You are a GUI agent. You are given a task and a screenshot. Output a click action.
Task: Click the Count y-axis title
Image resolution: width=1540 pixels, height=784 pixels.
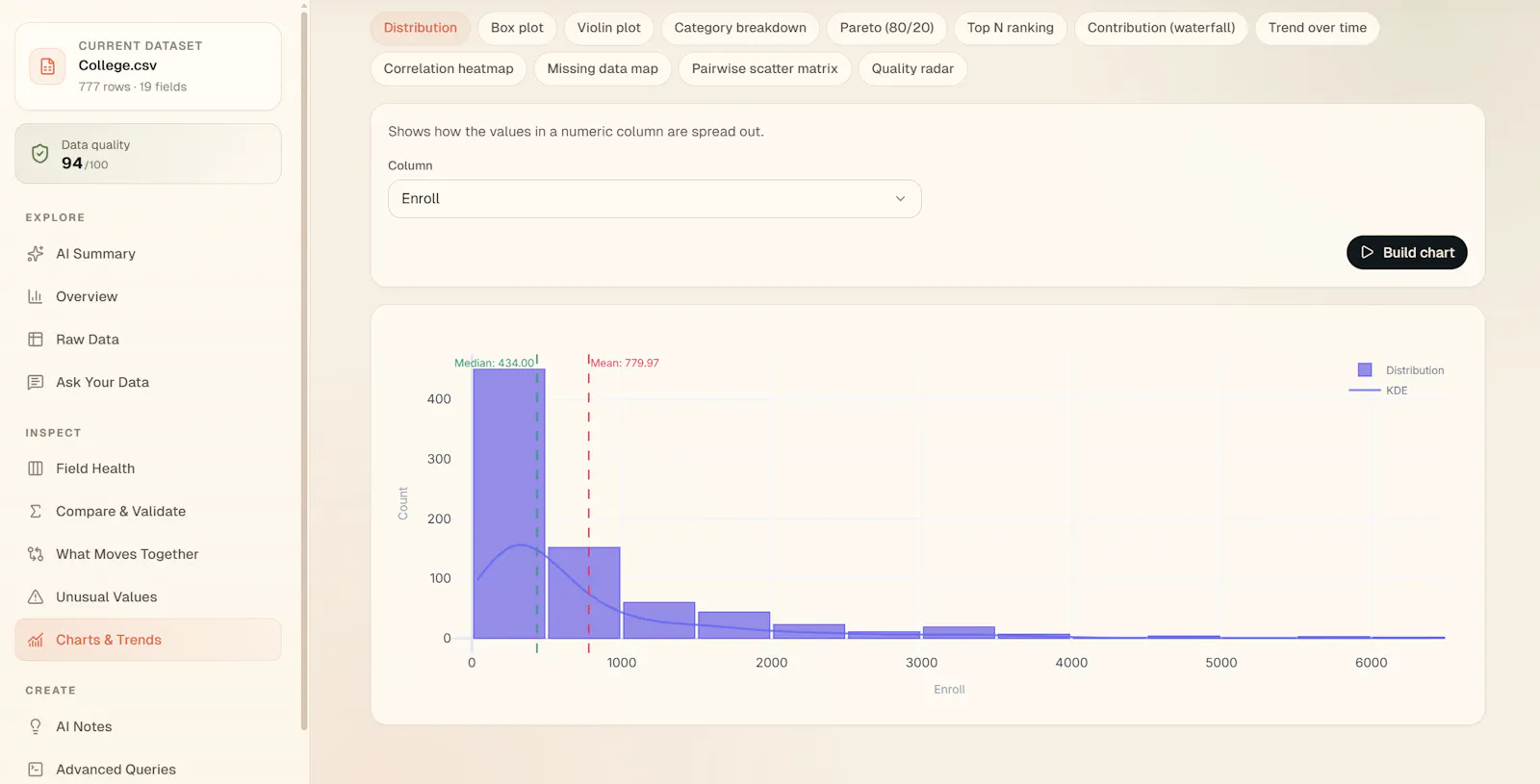click(403, 503)
